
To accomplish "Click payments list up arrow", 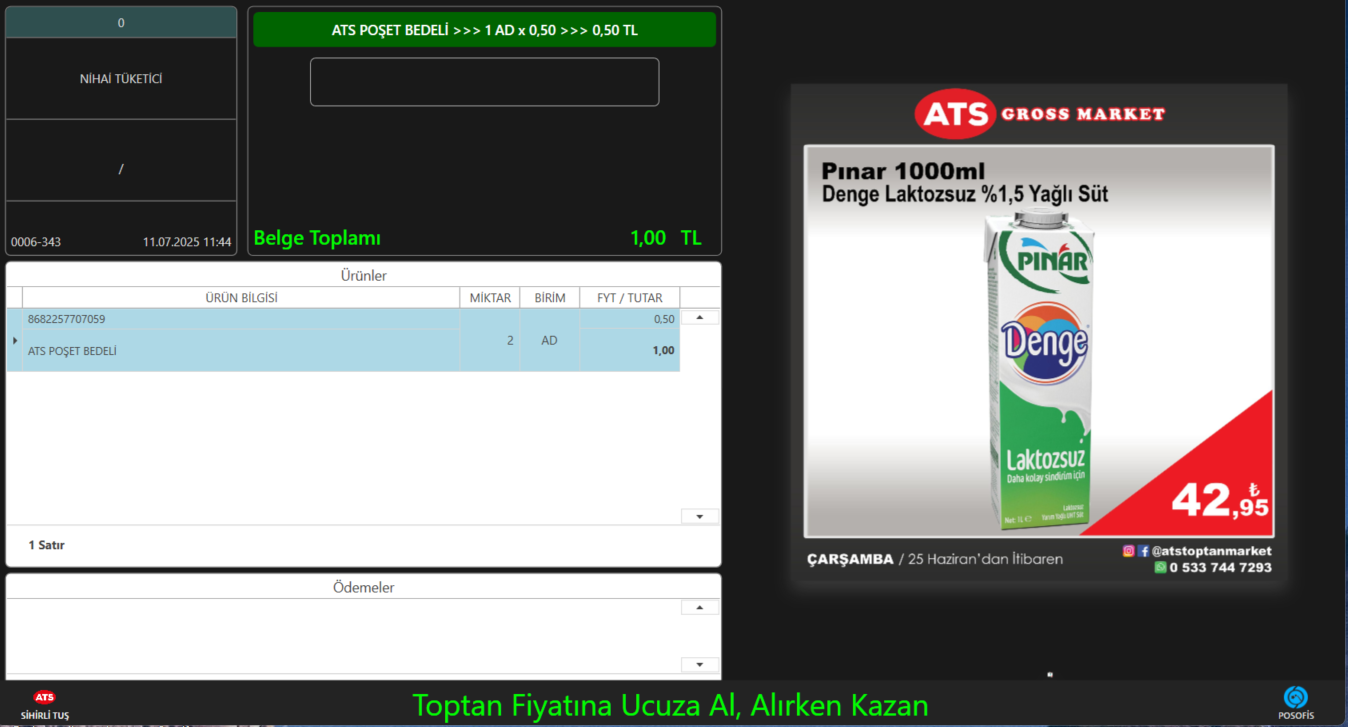I will [x=700, y=607].
